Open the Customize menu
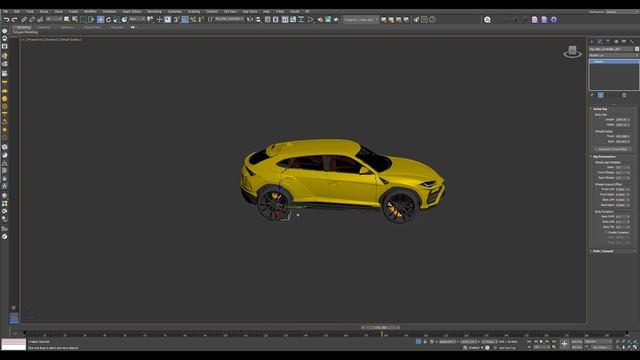The image size is (640, 360). pyautogui.click(x=175, y=11)
